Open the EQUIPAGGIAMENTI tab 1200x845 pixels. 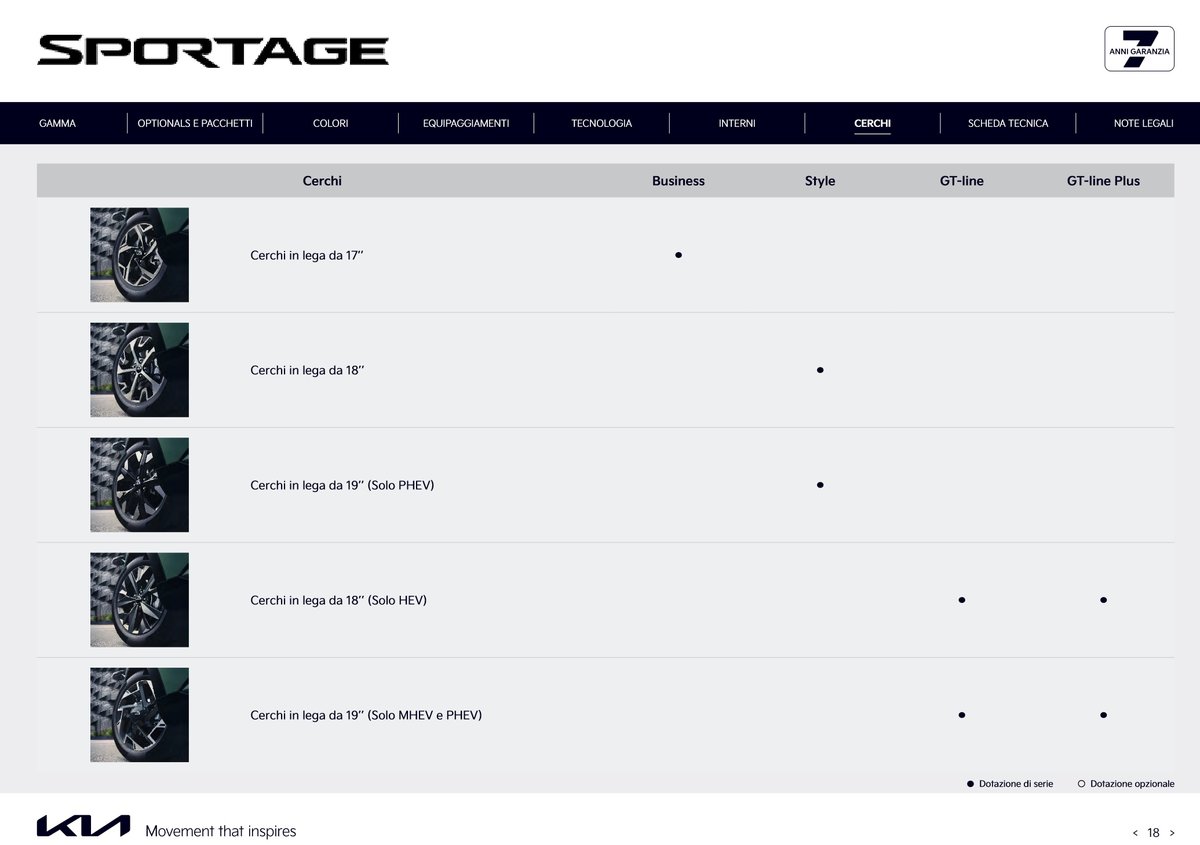click(x=466, y=123)
